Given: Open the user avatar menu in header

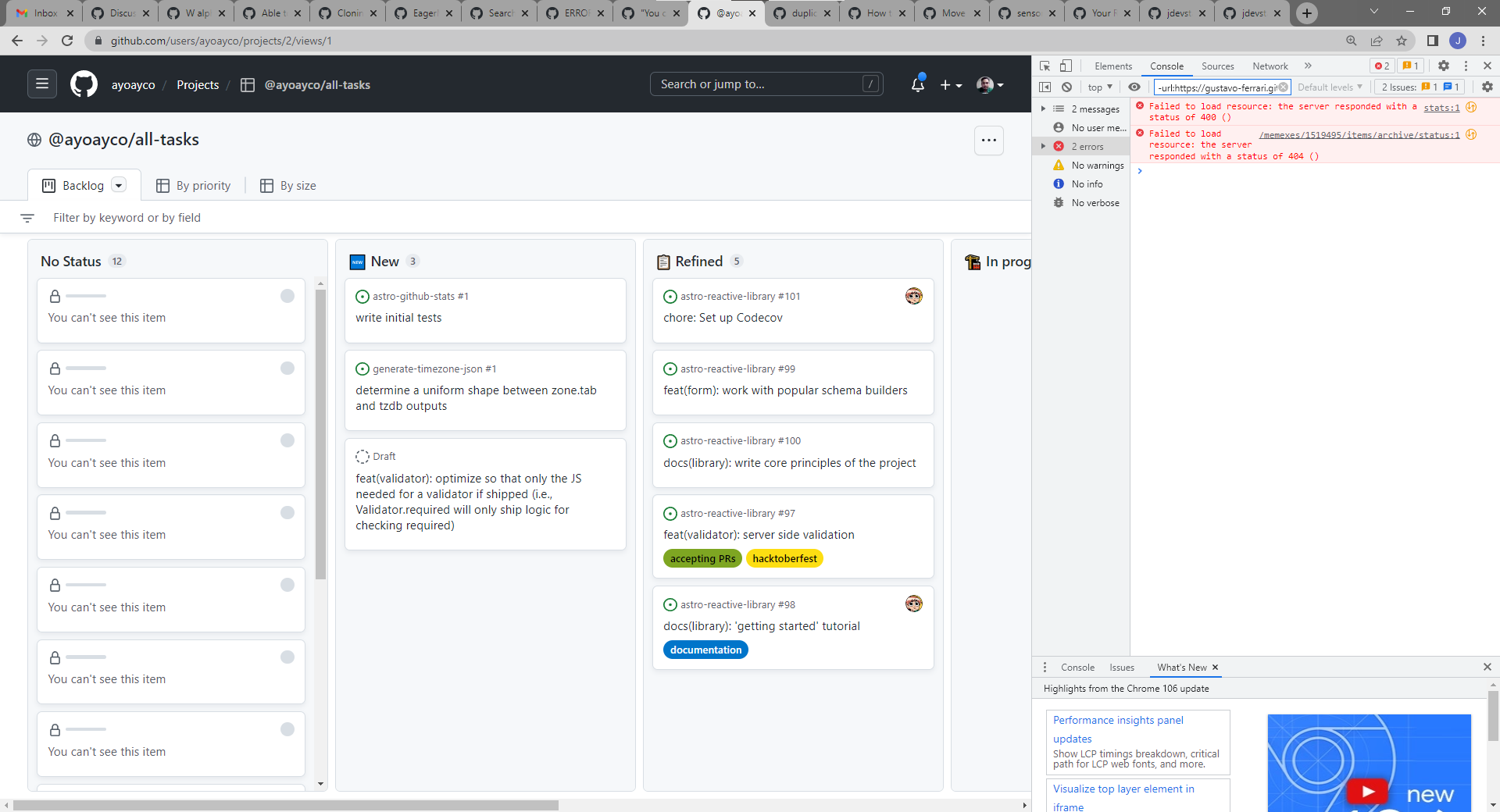Looking at the screenshot, I should click(x=990, y=84).
